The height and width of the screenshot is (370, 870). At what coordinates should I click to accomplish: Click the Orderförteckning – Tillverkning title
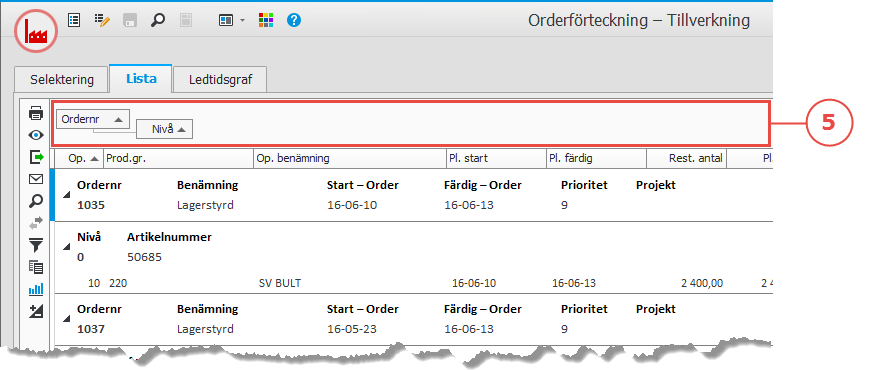(639, 21)
